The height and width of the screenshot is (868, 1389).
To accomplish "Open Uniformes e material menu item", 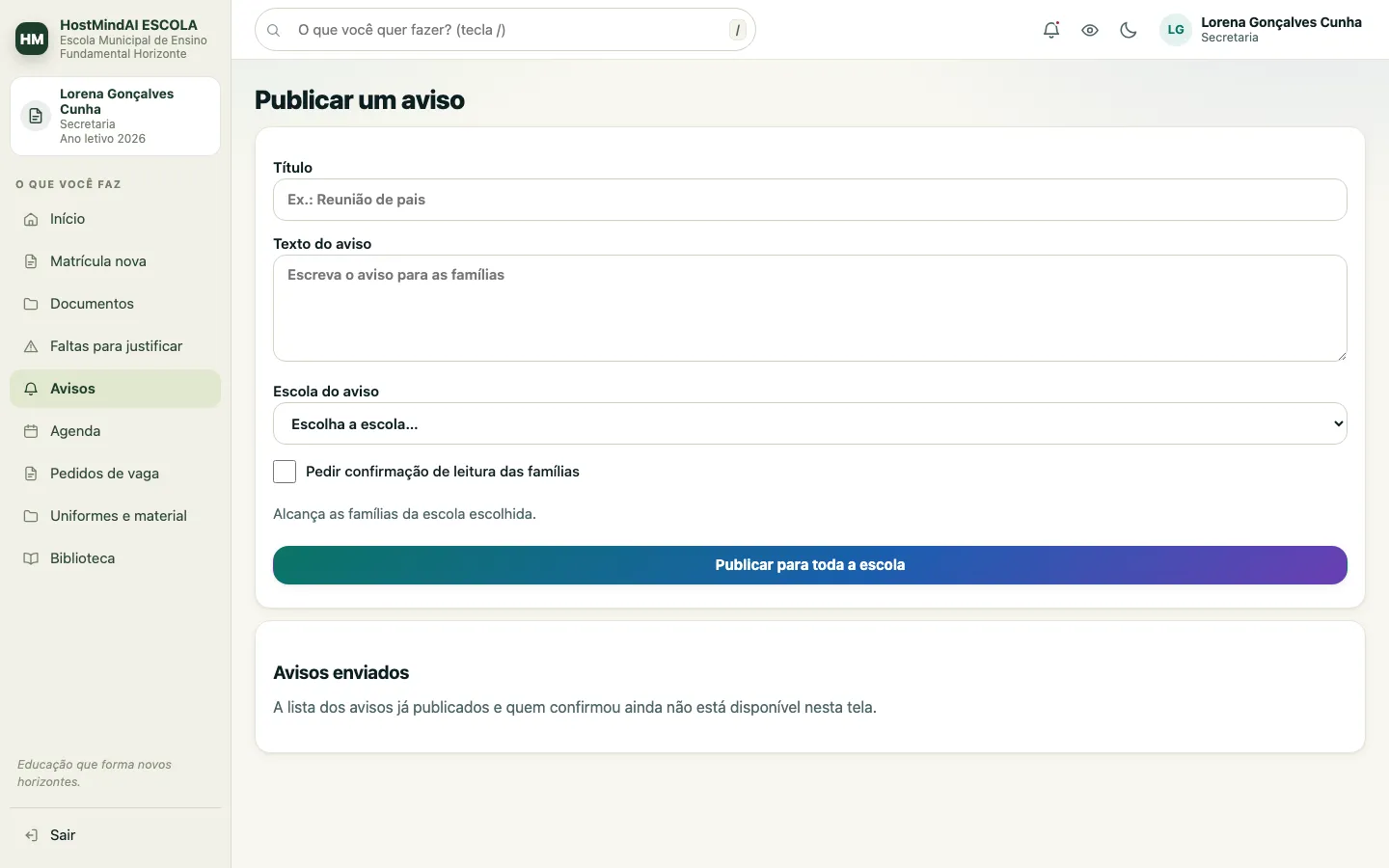I will point(116,516).
